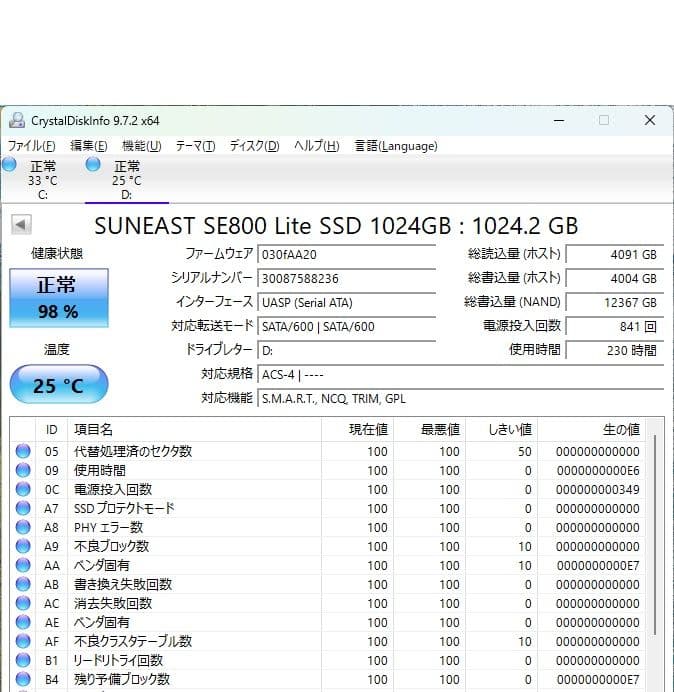Click the 25 °C temperature button
The image size is (674, 692).
point(59,384)
